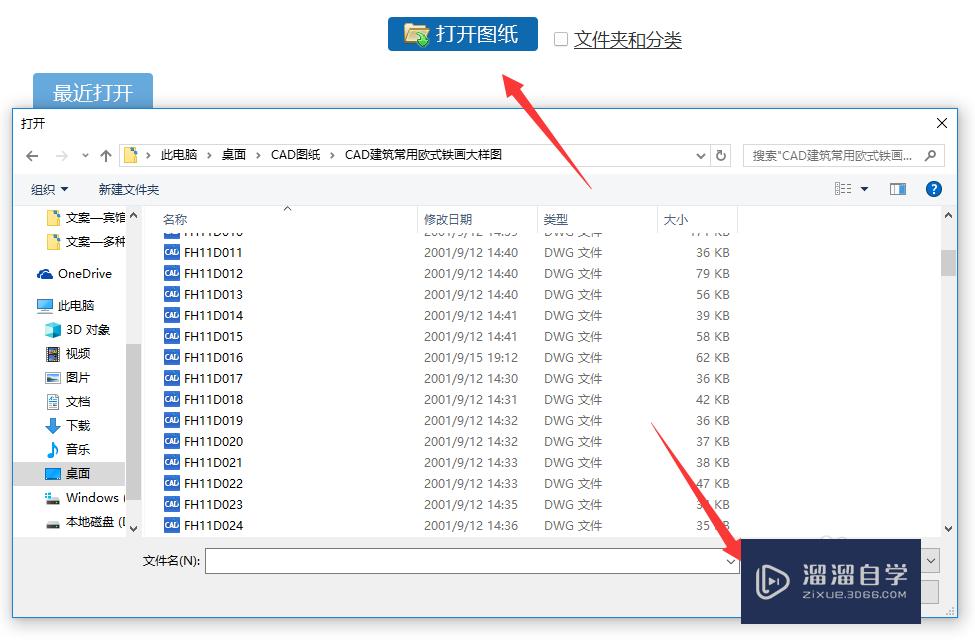Click the DWG file icon of FH11D015

point(172,336)
